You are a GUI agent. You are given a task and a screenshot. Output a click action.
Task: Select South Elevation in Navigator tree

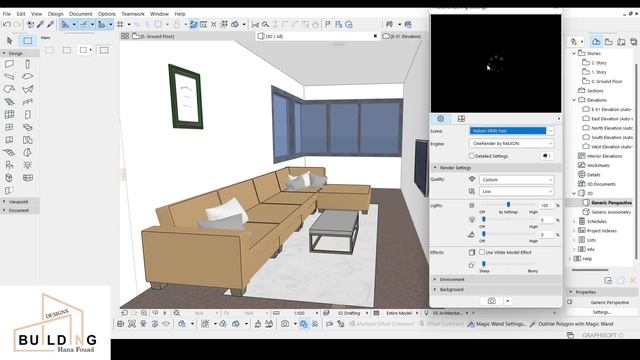coord(607,138)
